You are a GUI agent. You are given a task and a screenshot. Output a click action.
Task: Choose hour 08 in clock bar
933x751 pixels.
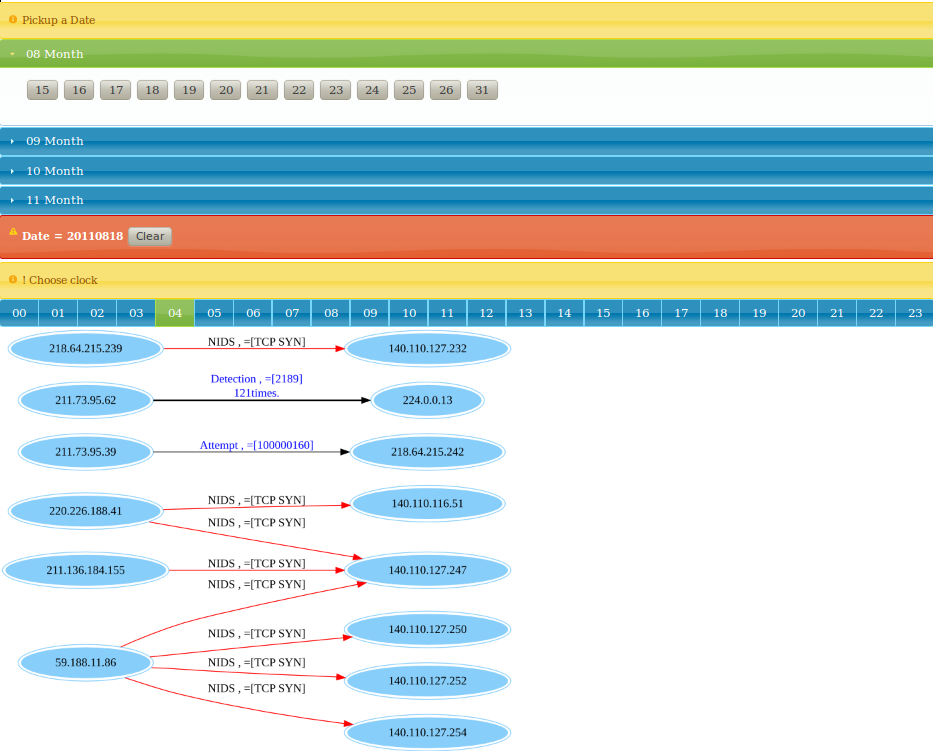tap(331, 313)
